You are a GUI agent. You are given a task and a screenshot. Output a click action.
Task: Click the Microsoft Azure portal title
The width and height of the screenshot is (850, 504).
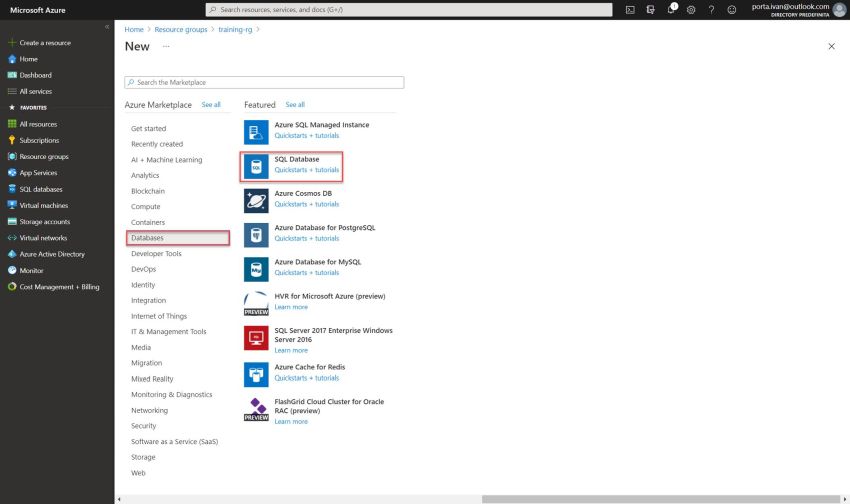37,10
